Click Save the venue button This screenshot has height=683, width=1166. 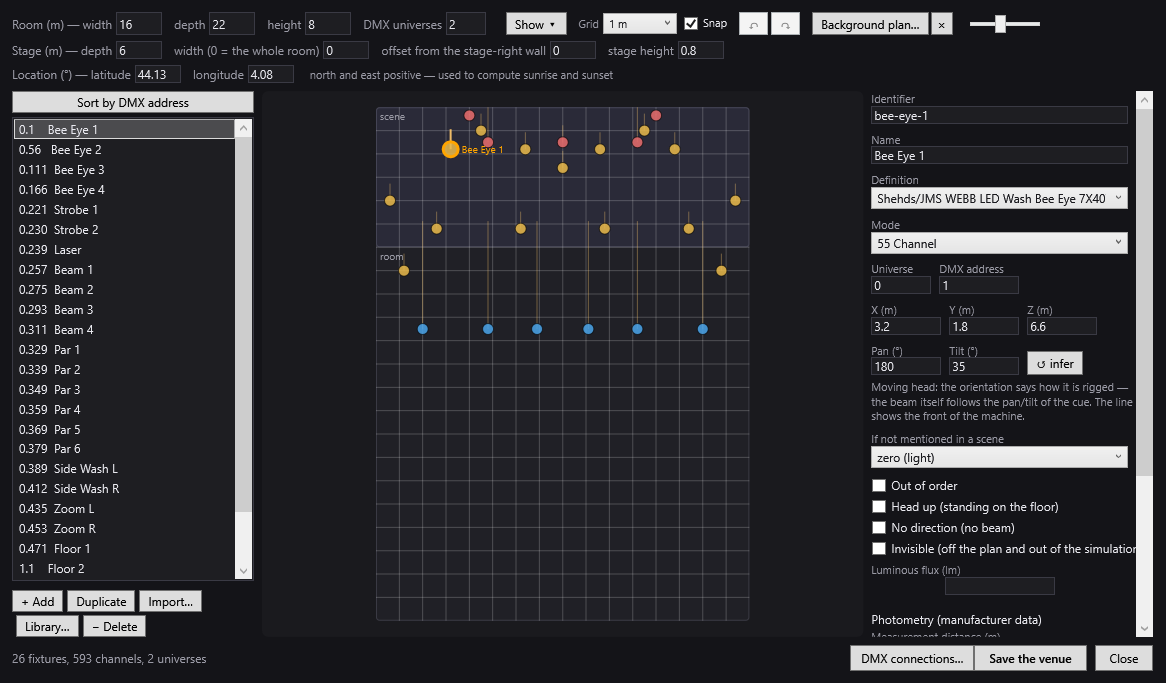click(x=1030, y=658)
